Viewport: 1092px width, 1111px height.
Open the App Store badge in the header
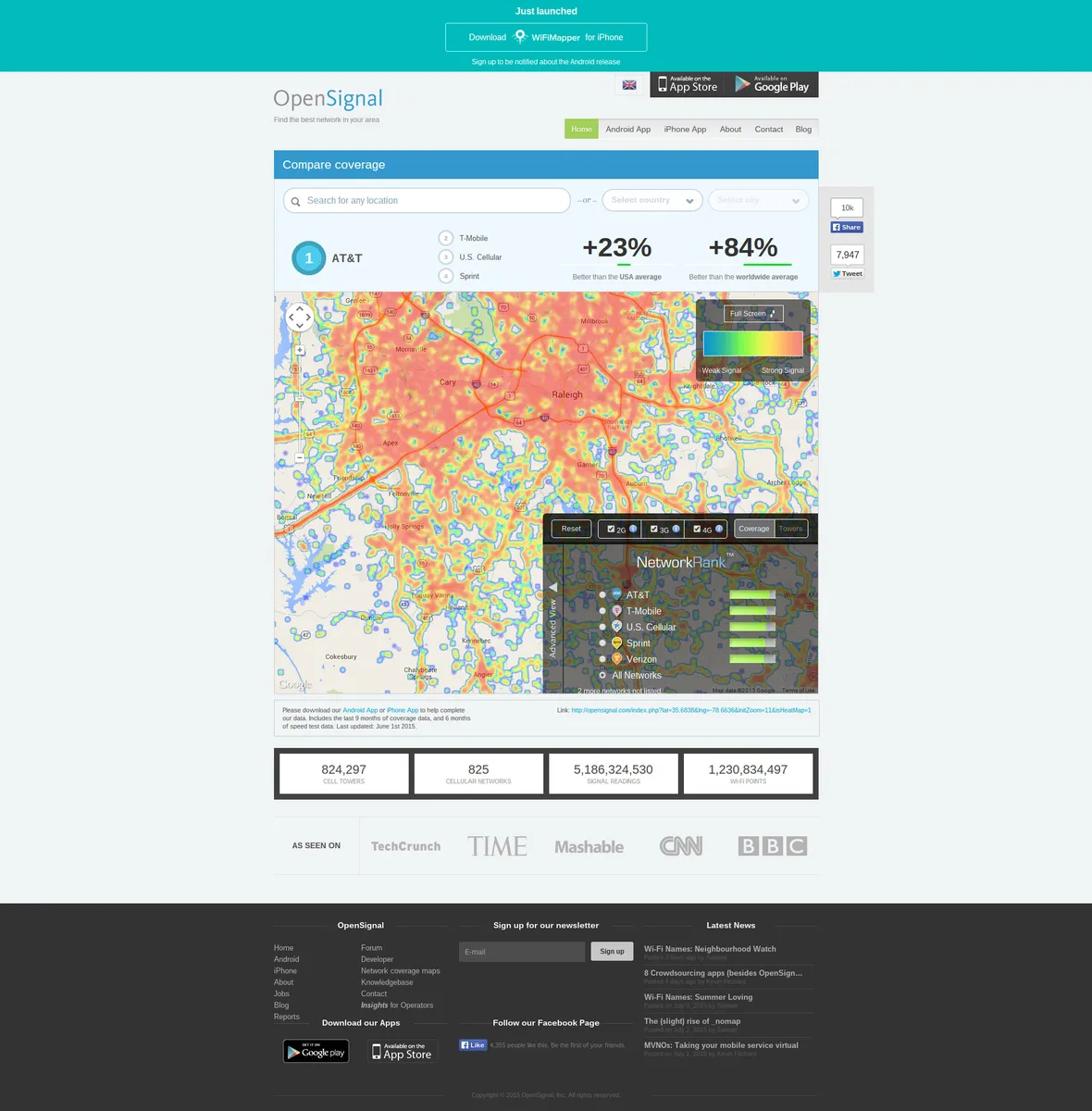(x=688, y=84)
